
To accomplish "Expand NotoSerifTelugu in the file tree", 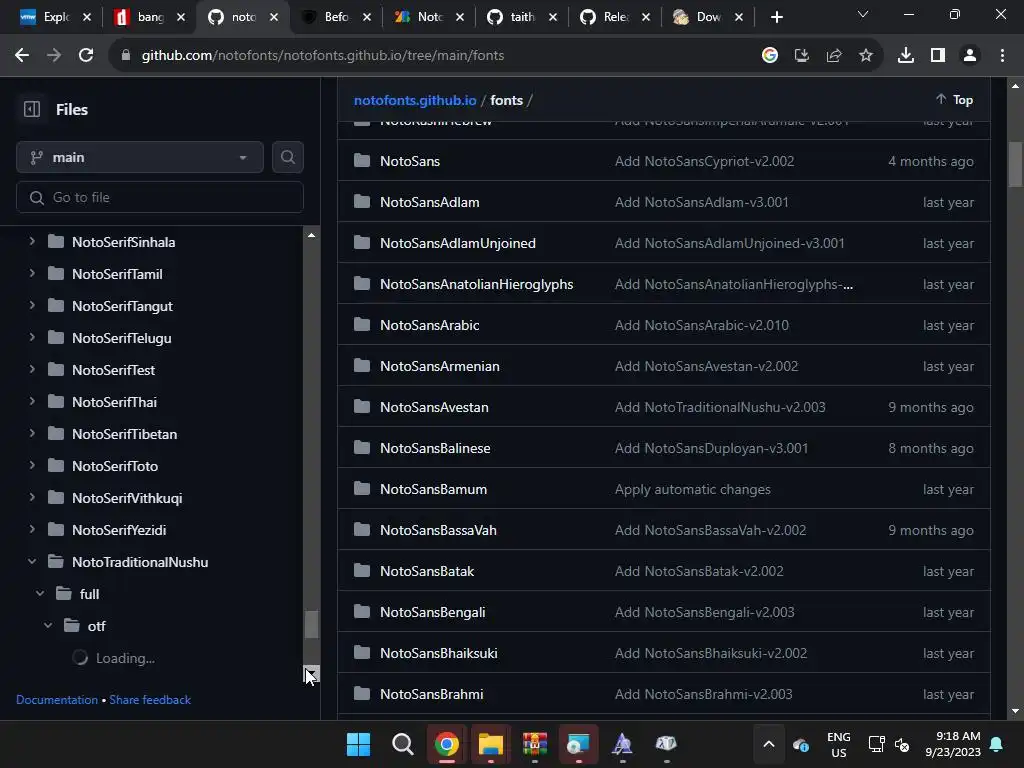I will (x=31, y=338).
